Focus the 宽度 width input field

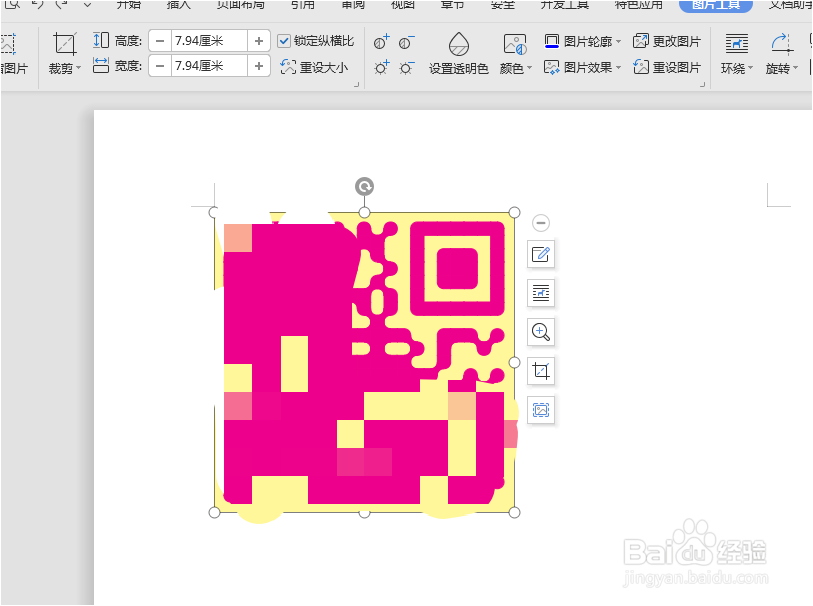pyautogui.click(x=209, y=66)
